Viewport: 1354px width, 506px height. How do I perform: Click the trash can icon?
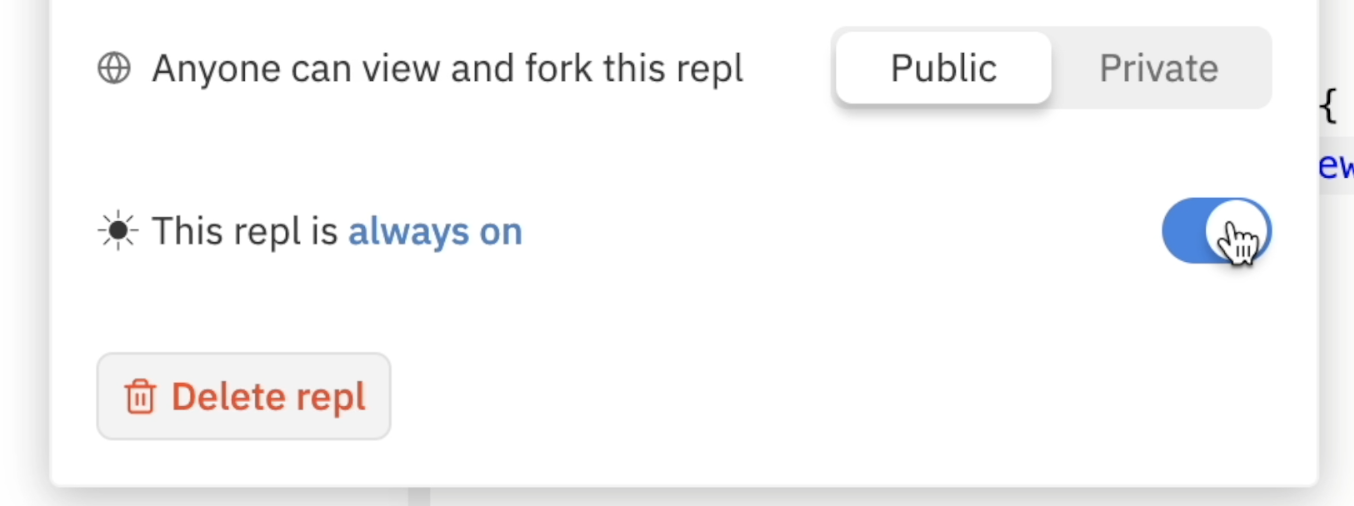[x=140, y=397]
